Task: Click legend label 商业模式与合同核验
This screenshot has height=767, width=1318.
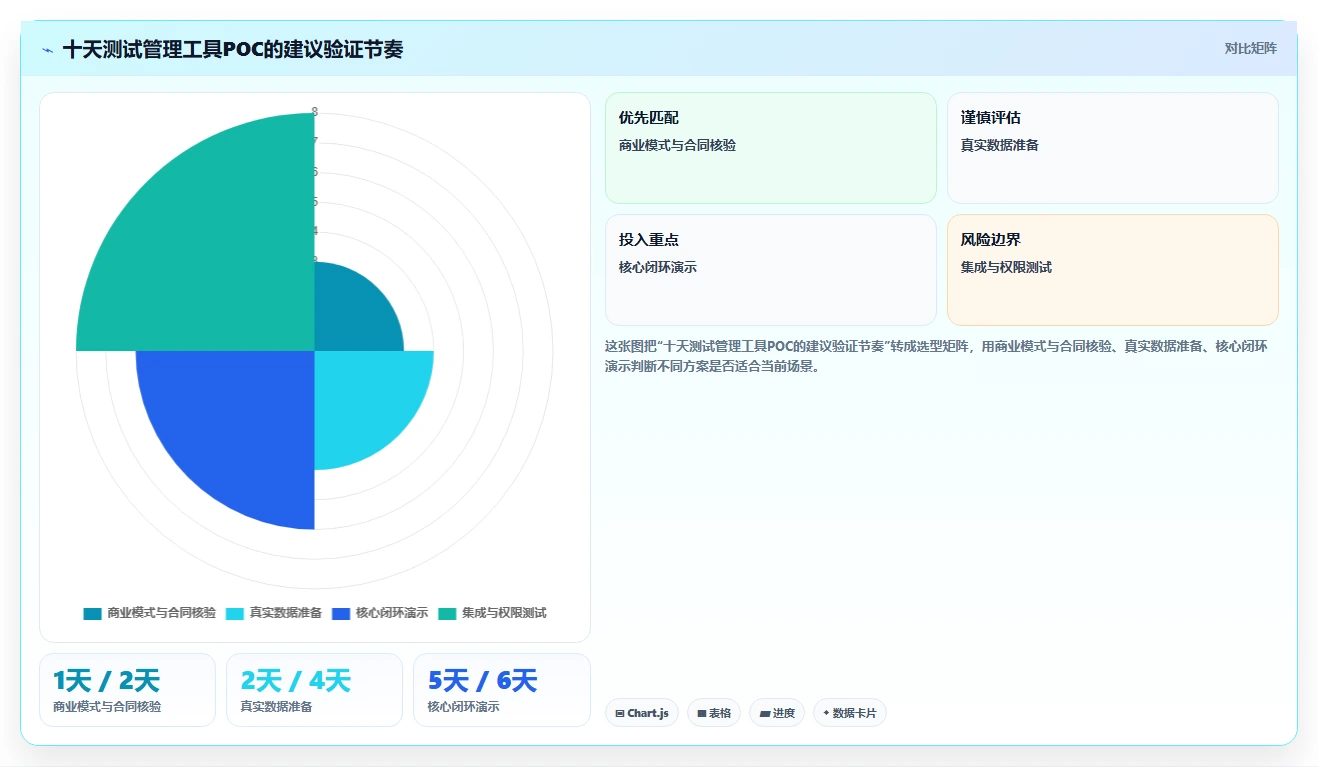Action: (161, 613)
